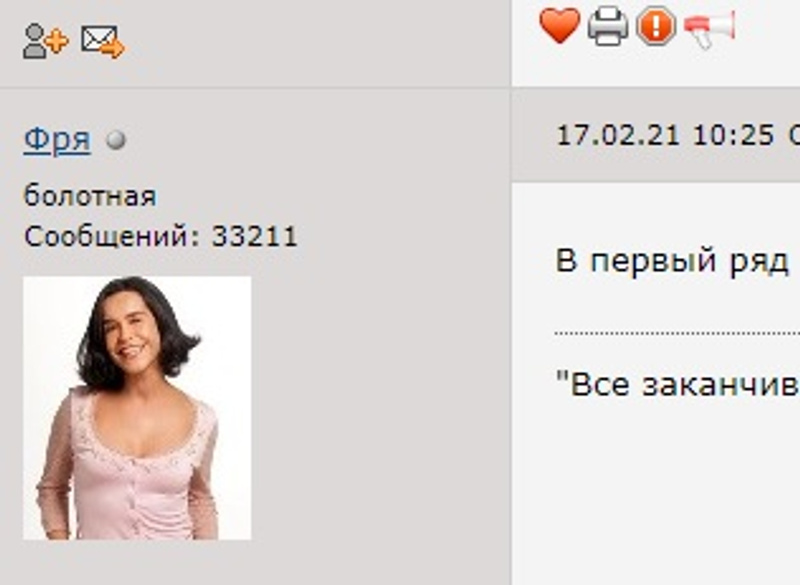
Task: Open the profile of user Фря
Action: (57, 139)
